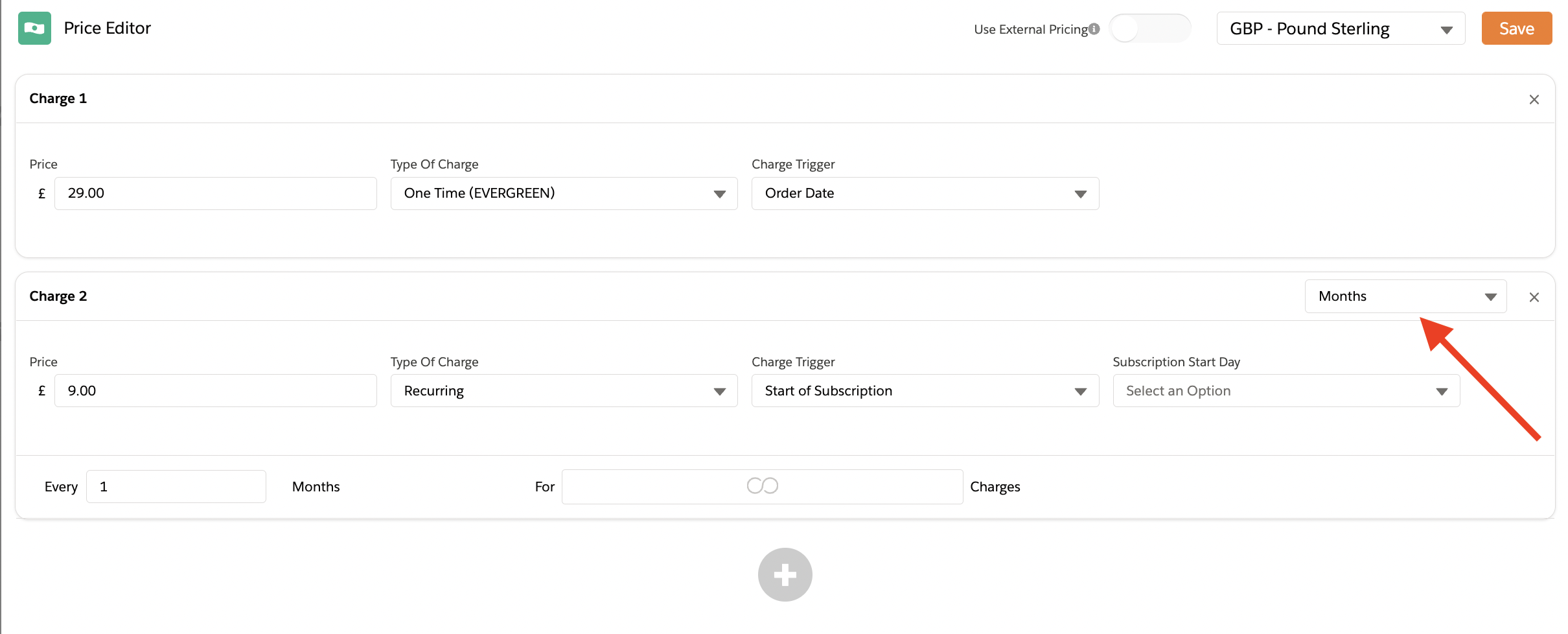The image size is (1568, 634).
Task: Open the Months period dropdown in Charge 2
Action: pyautogui.click(x=1405, y=297)
